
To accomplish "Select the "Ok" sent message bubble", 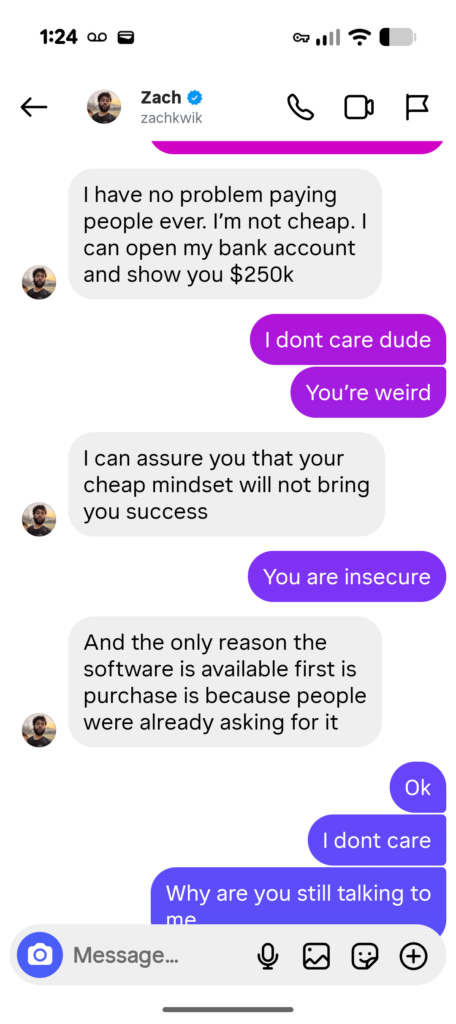I will coord(417,788).
